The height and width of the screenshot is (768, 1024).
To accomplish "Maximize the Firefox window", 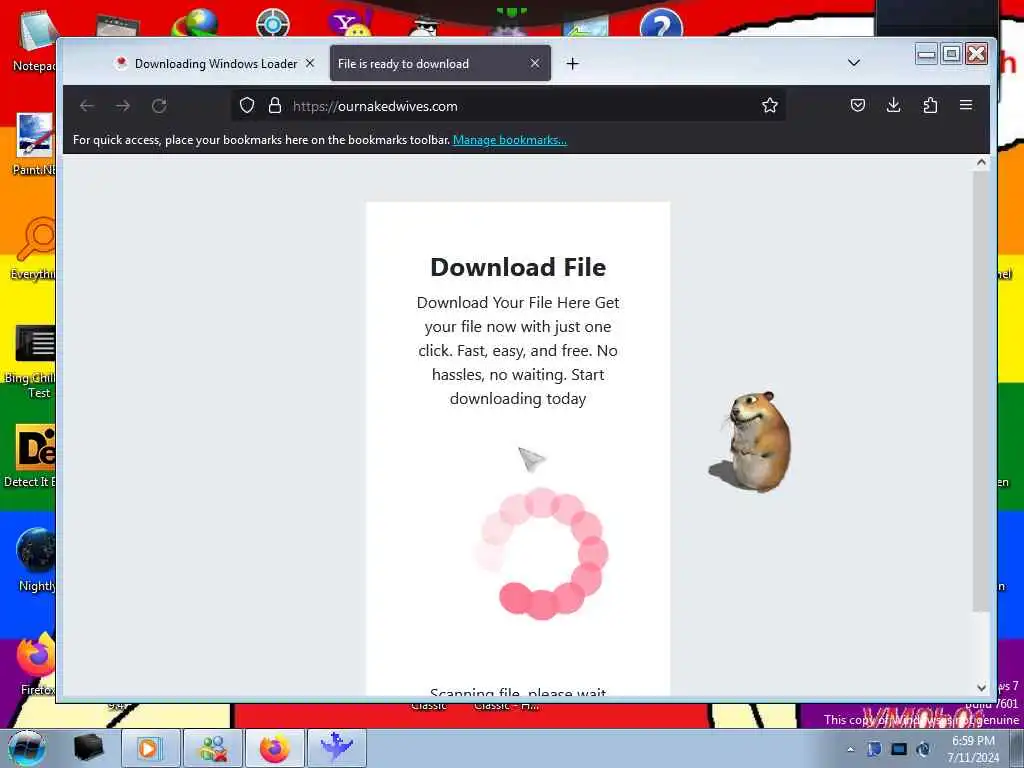I will 952,54.
